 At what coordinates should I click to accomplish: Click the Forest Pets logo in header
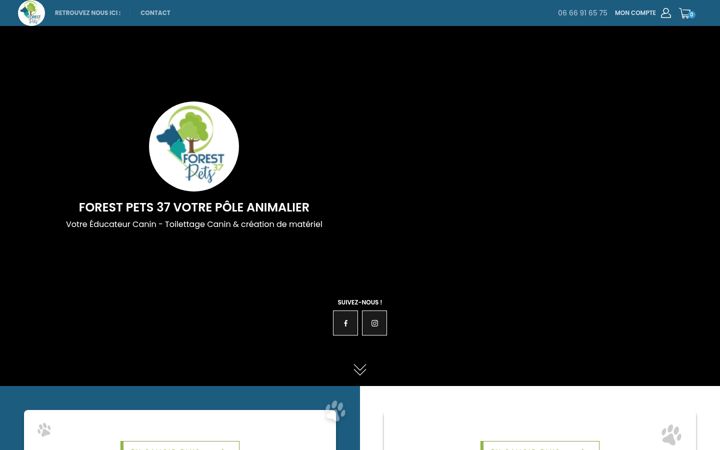coord(31,13)
